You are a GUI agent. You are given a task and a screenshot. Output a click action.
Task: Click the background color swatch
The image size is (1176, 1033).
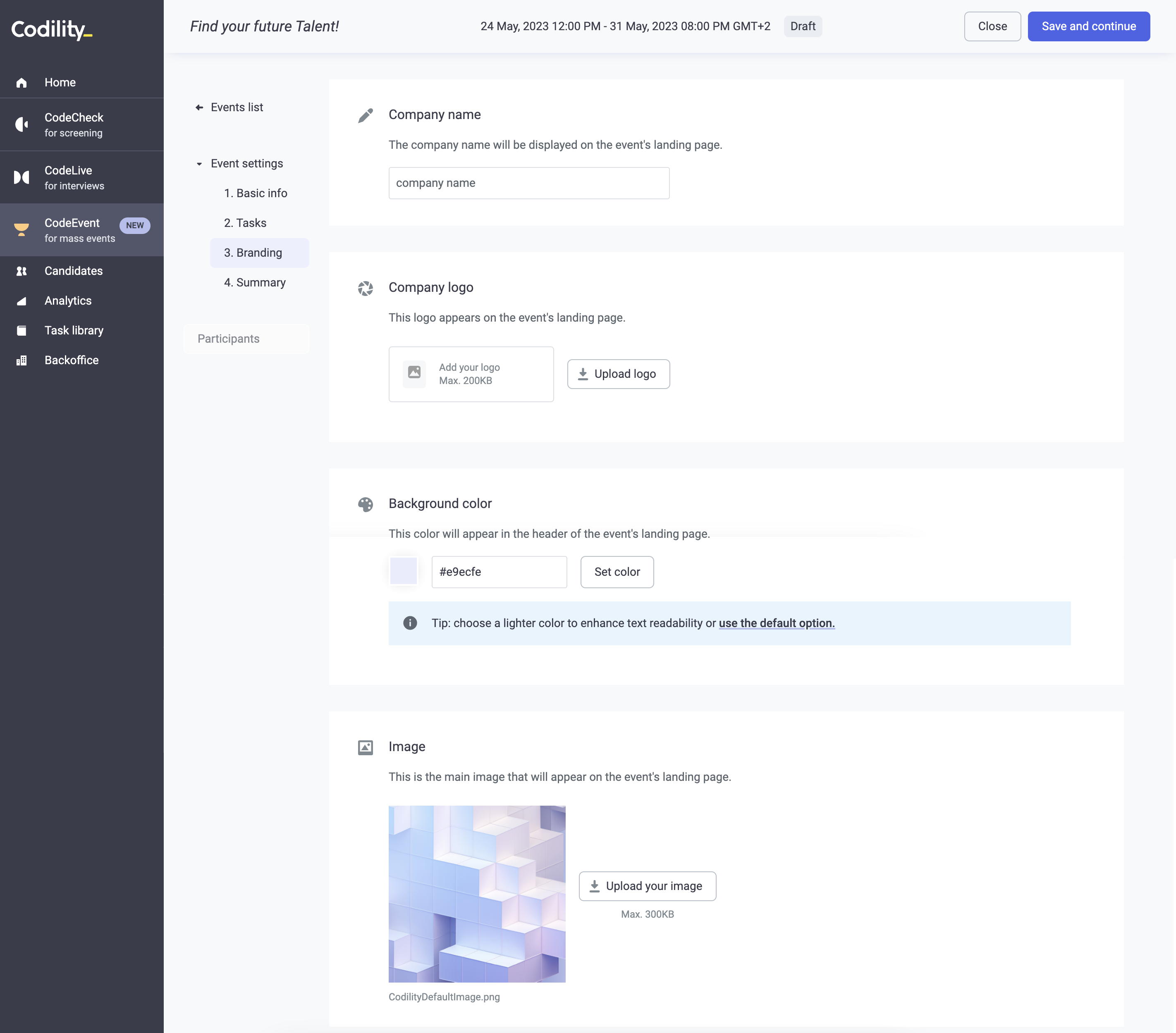(403, 571)
